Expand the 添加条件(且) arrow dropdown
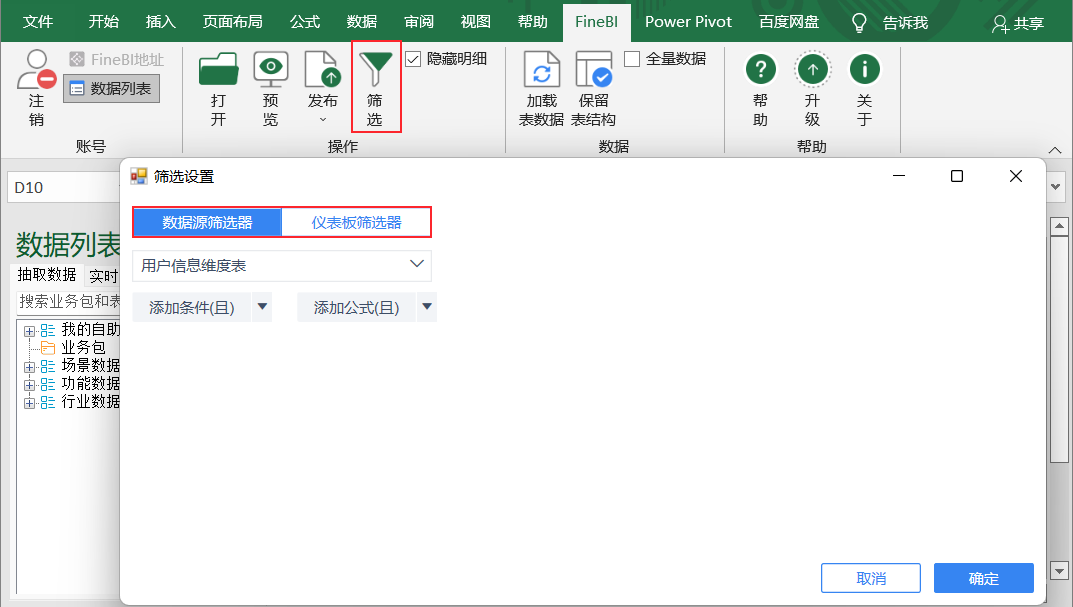This screenshot has height=607, width=1073. pyautogui.click(x=262, y=307)
